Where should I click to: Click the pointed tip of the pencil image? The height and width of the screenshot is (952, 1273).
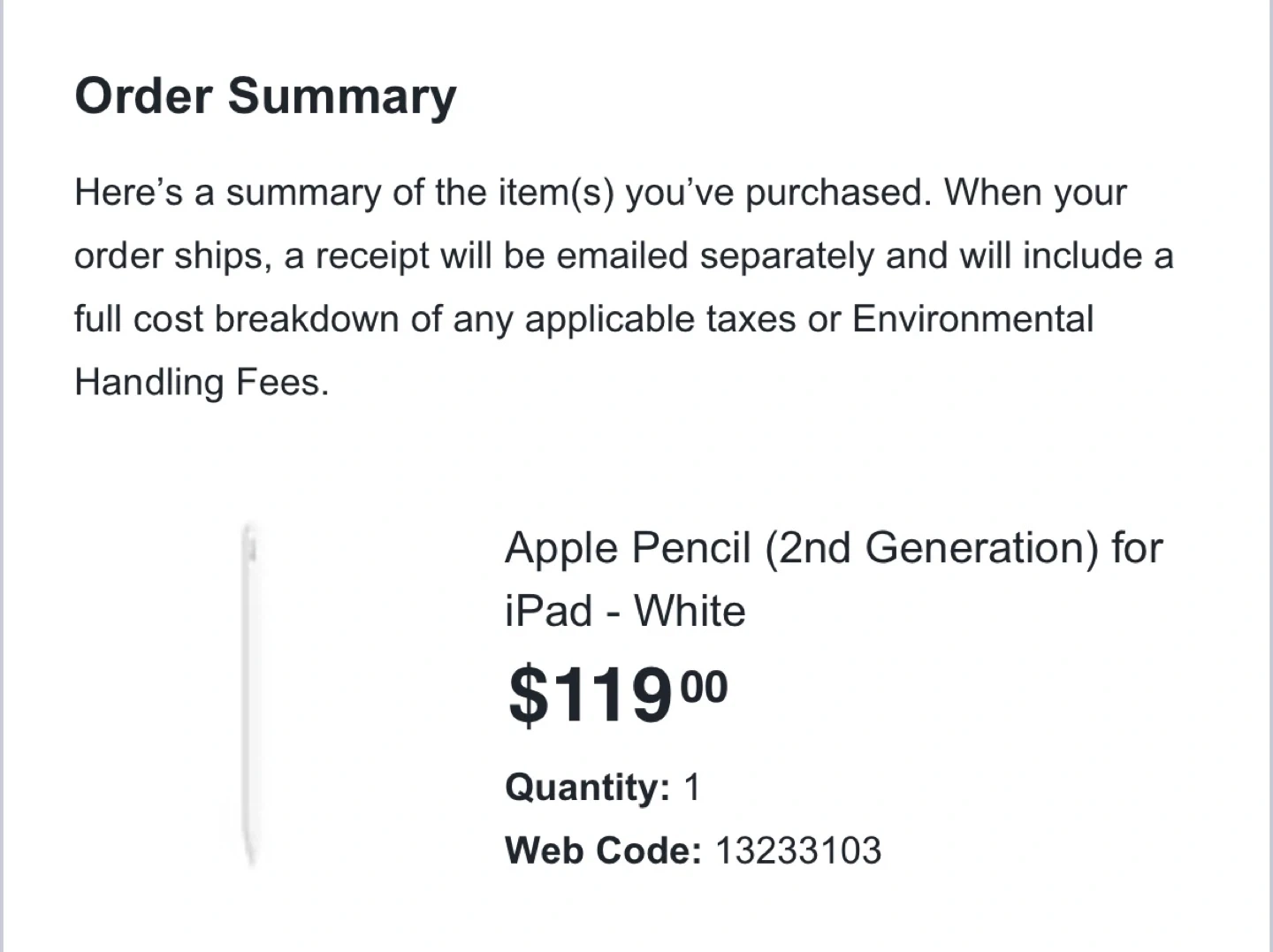click(251, 856)
